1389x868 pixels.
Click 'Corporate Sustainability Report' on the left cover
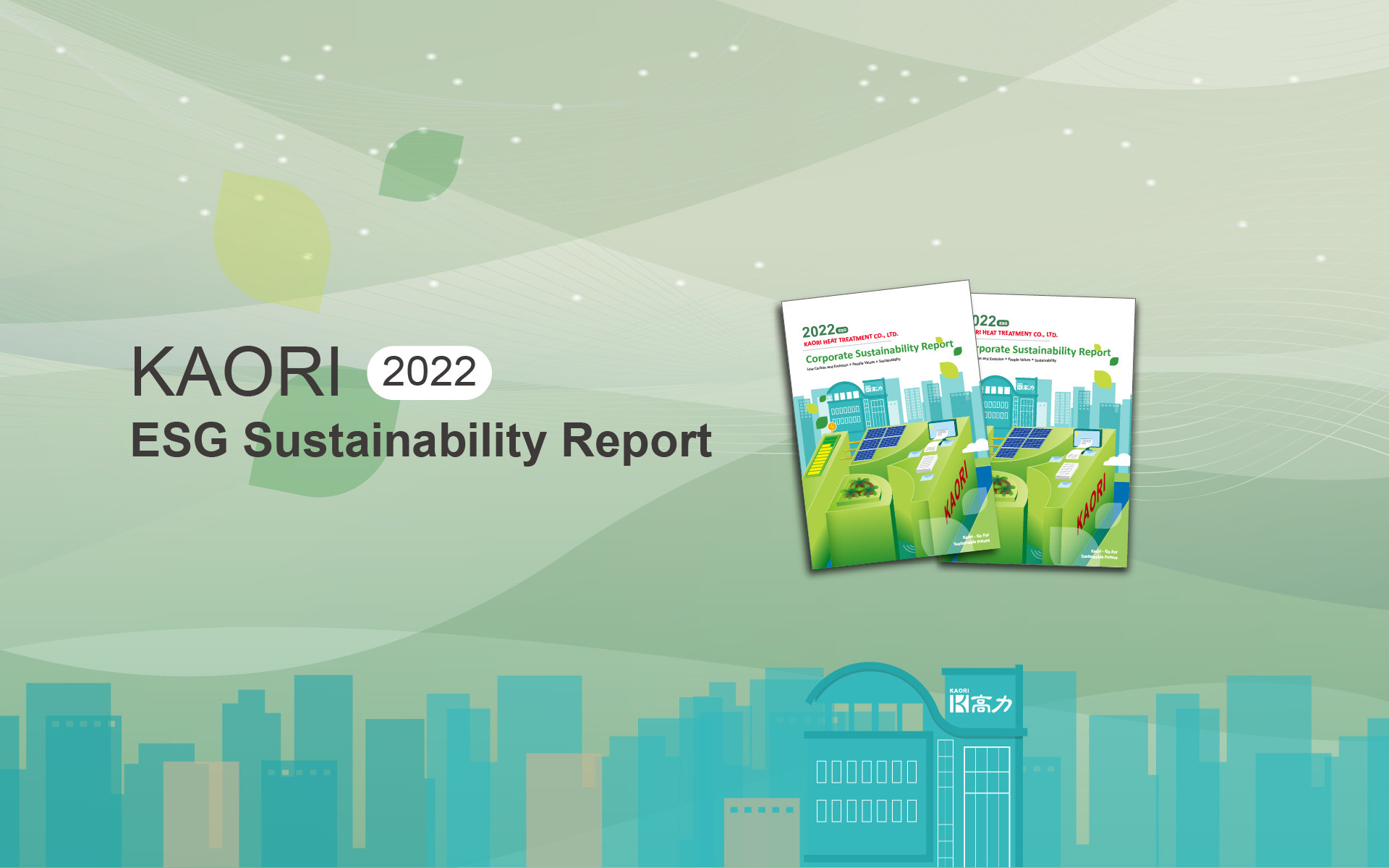[879, 352]
